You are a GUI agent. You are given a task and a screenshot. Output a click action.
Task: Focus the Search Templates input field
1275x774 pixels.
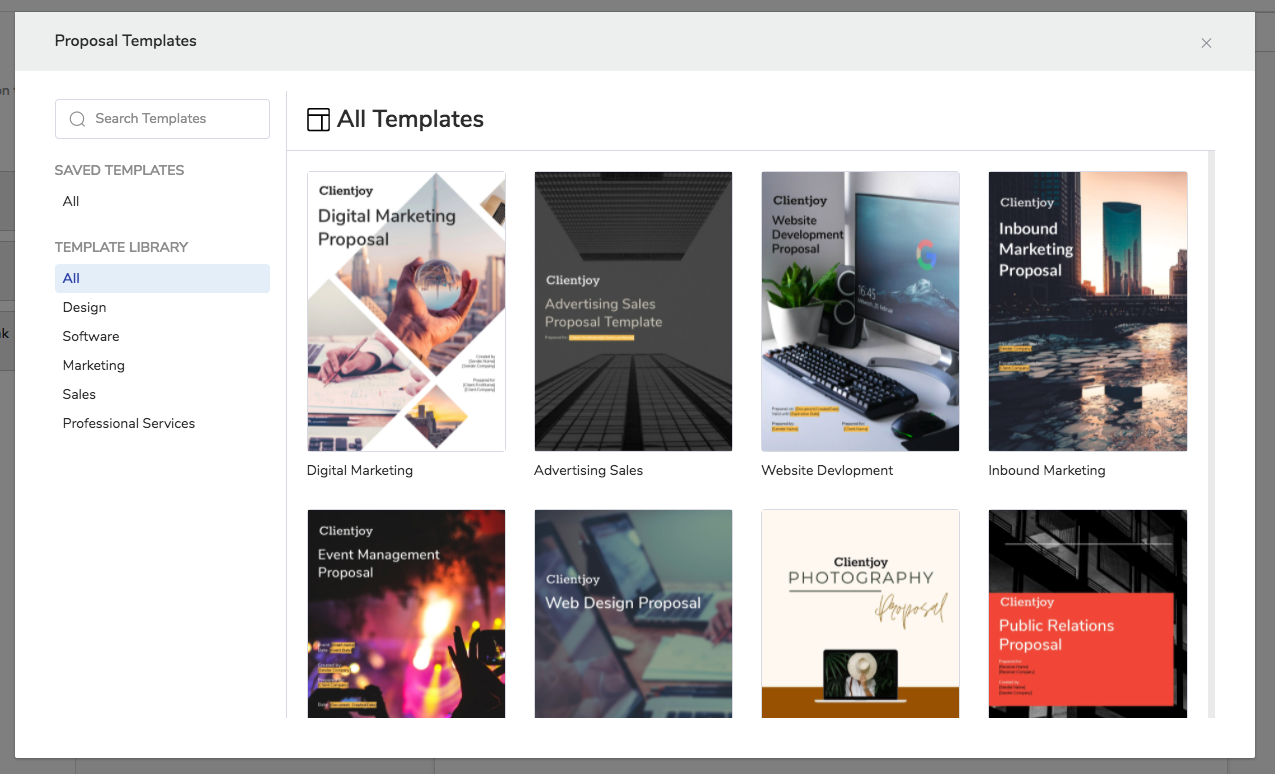pyautogui.click(x=162, y=119)
